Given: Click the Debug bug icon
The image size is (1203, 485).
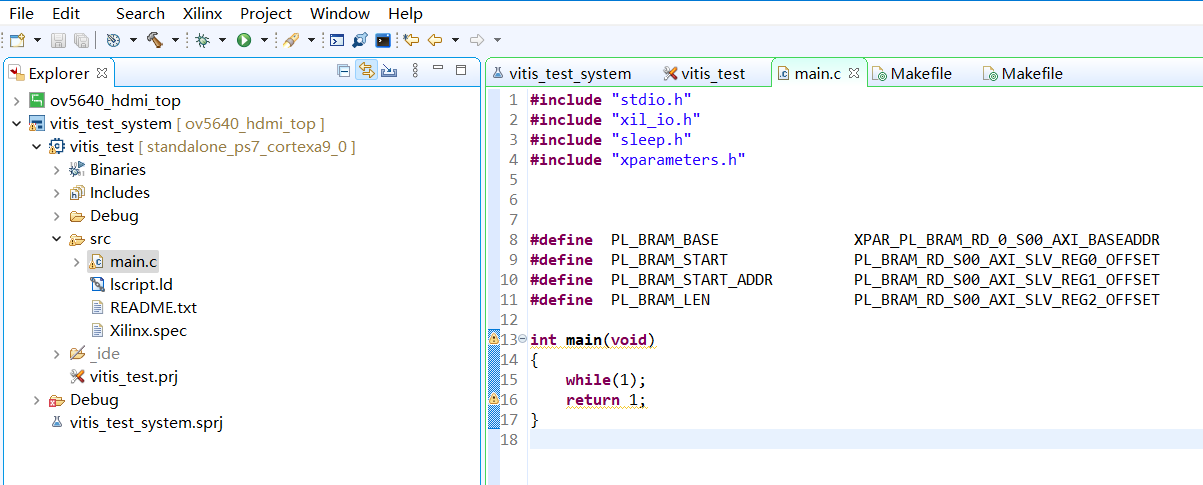Looking at the screenshot, I should tap(202, 40).
